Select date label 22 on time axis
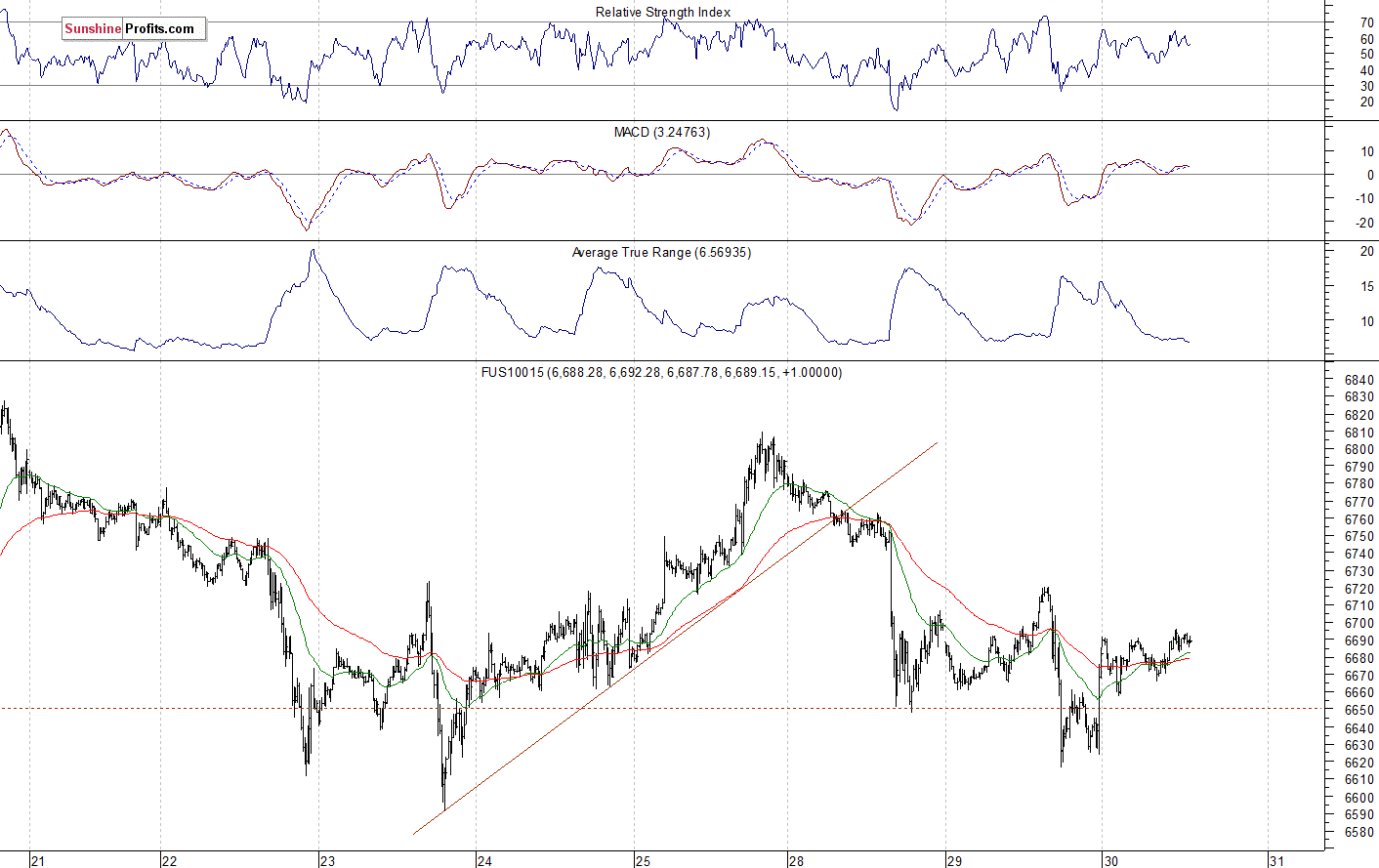 tap(170, 860)
